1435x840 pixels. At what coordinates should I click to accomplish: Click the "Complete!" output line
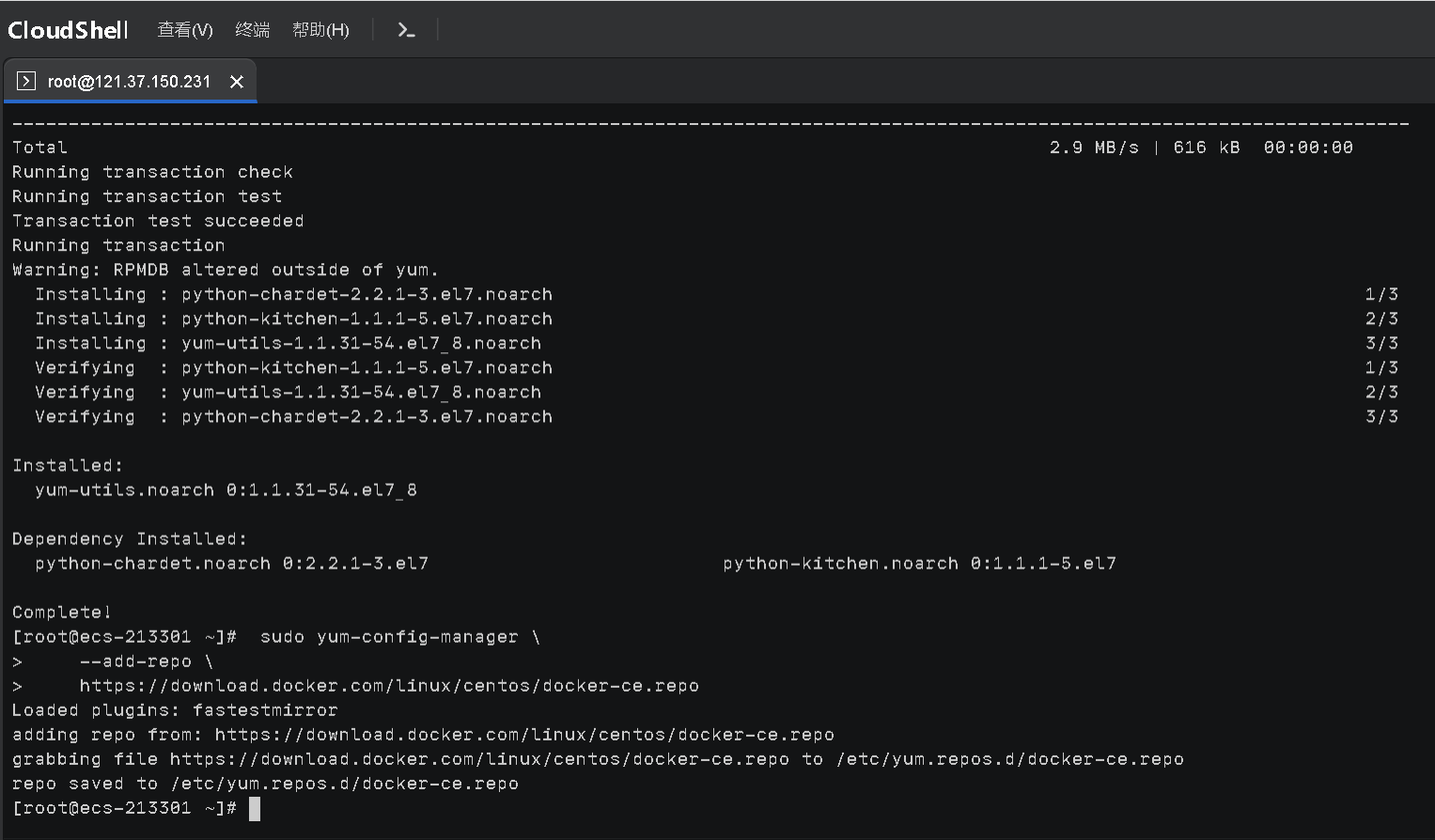pyautogui.click(x=62, y=613)
